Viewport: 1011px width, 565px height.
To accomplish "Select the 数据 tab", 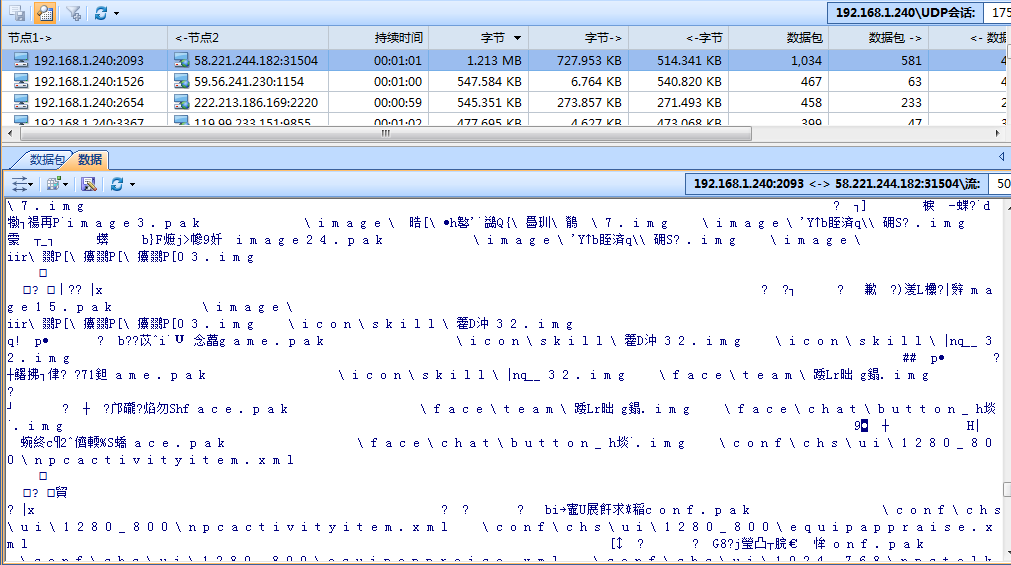I will tap(90, 159).
